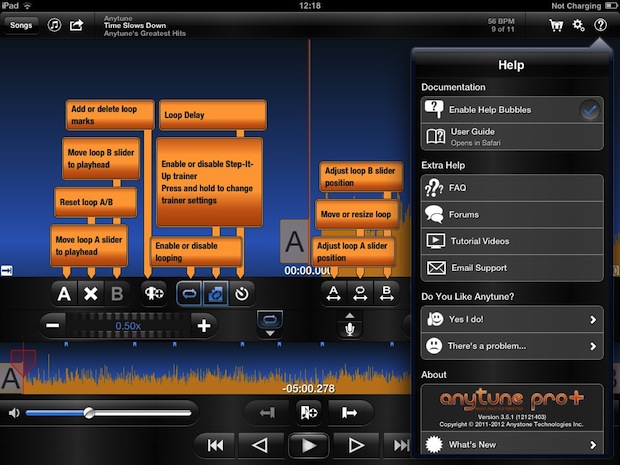
Task: Expand 'There's a problem...' row chevron
Action: pos(593,346)
